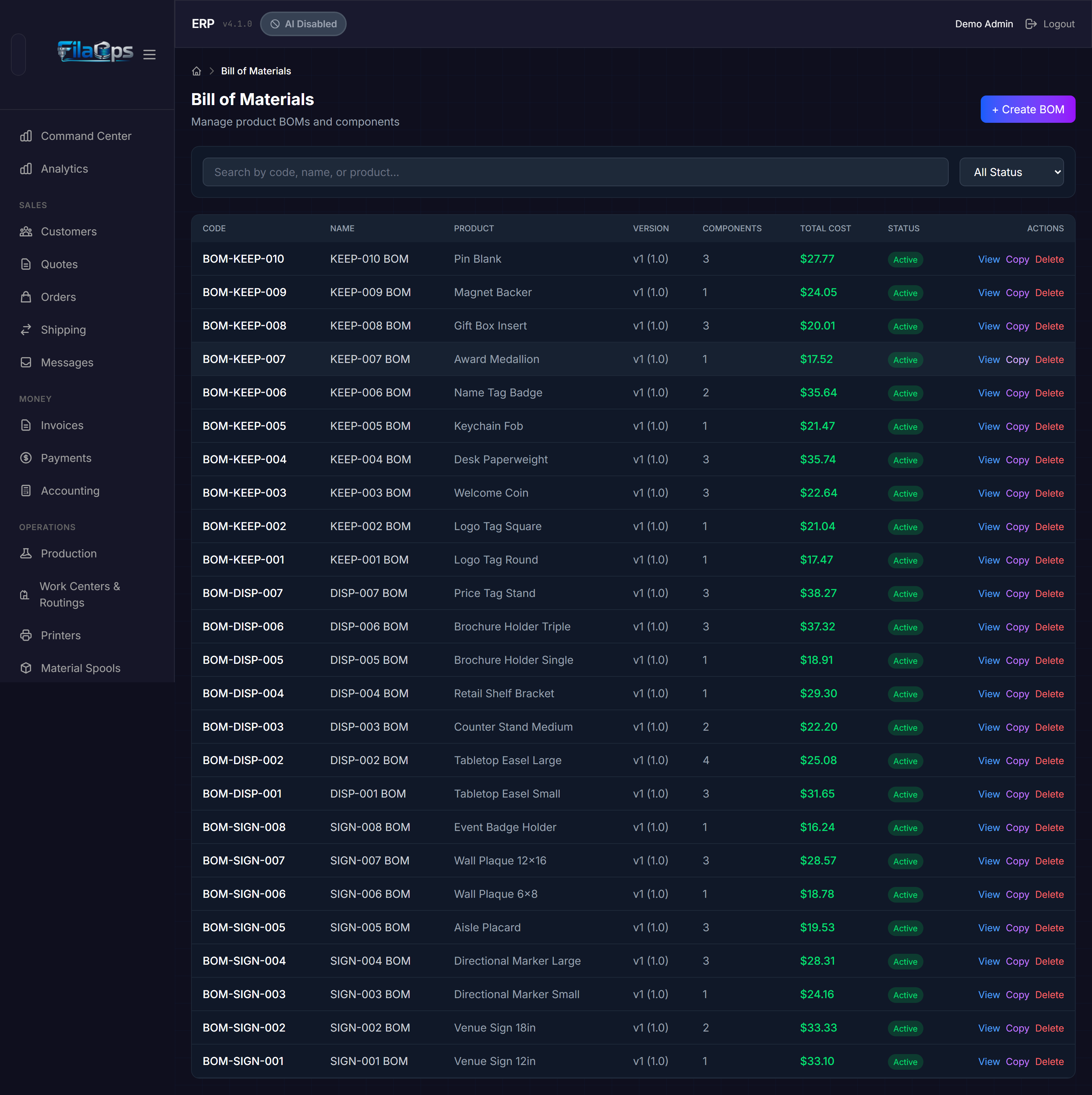1092x1095 pixels.
Task: Open Orders from sidebar
Action: (x=58, y=297)
